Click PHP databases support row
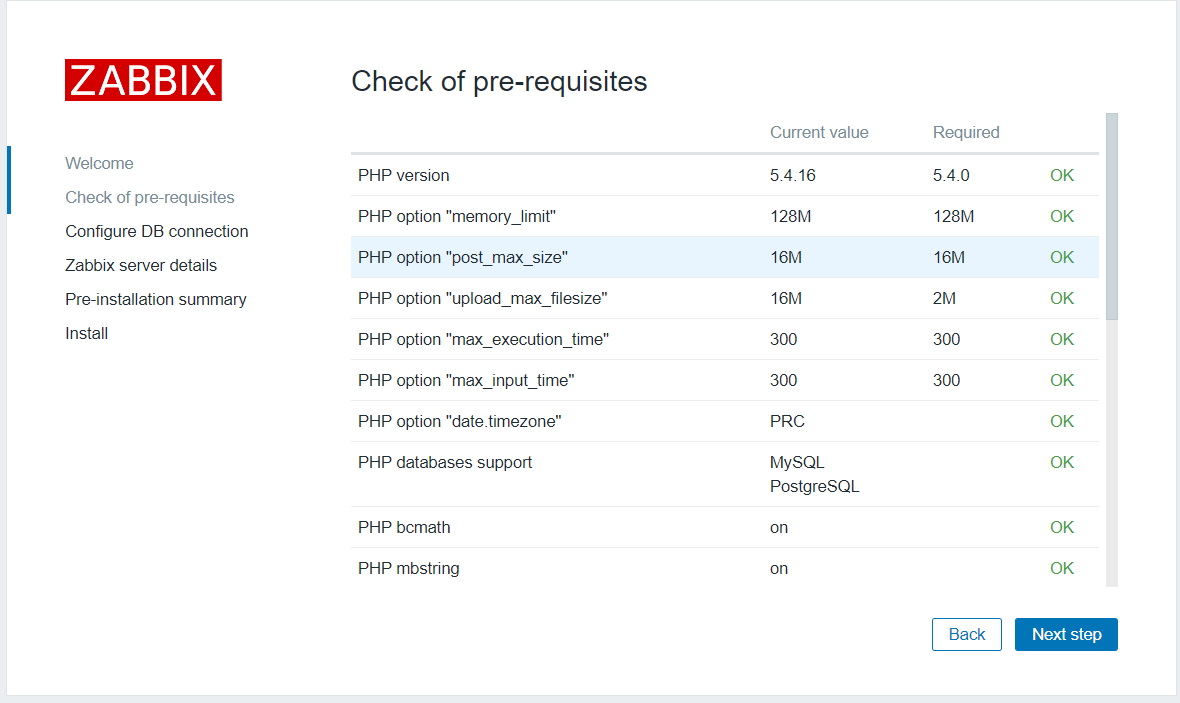 pyautogui.click(x=445, y=462)
